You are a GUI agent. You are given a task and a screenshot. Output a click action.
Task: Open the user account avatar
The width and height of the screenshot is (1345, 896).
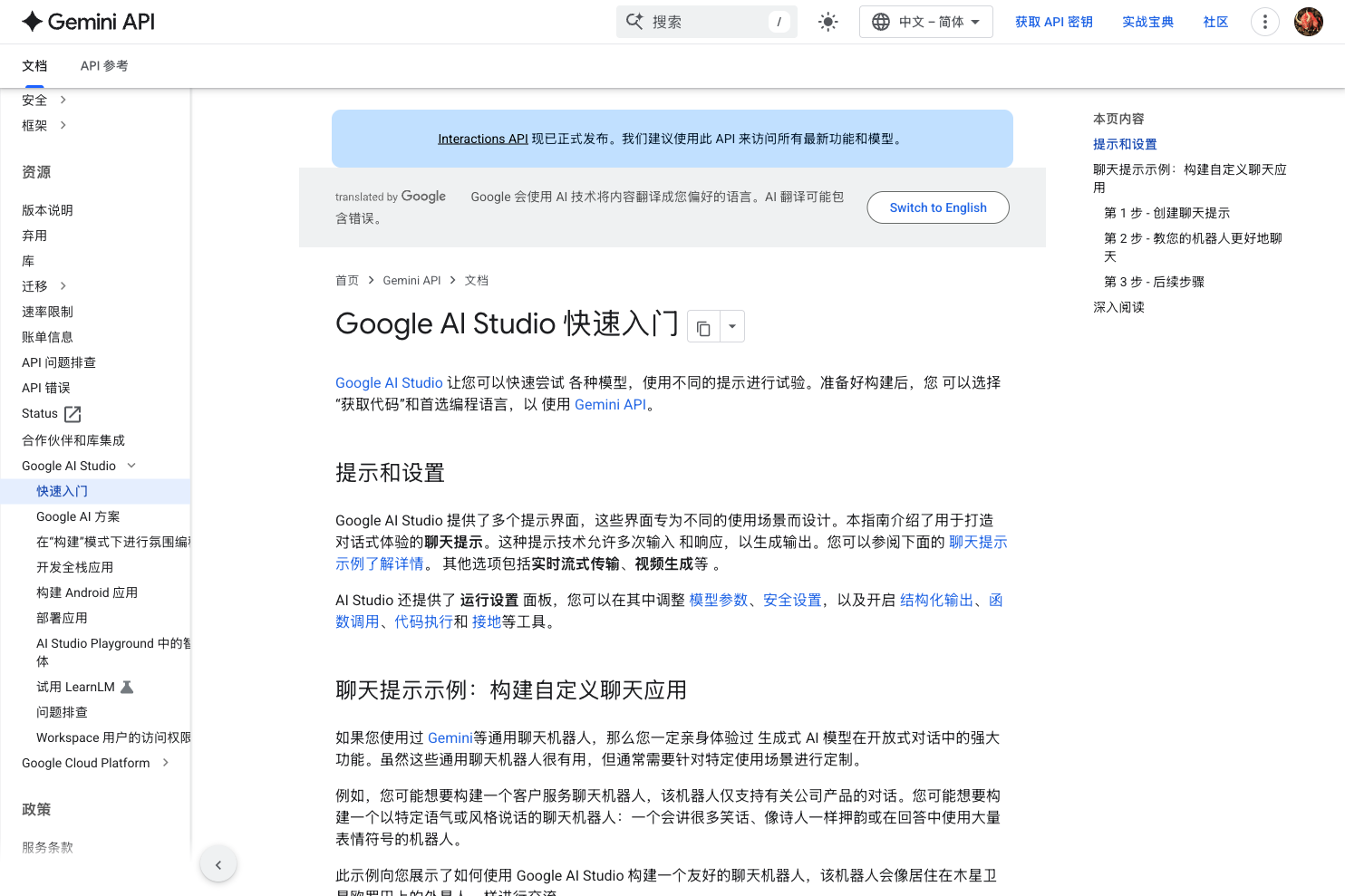pos(1308,22)
